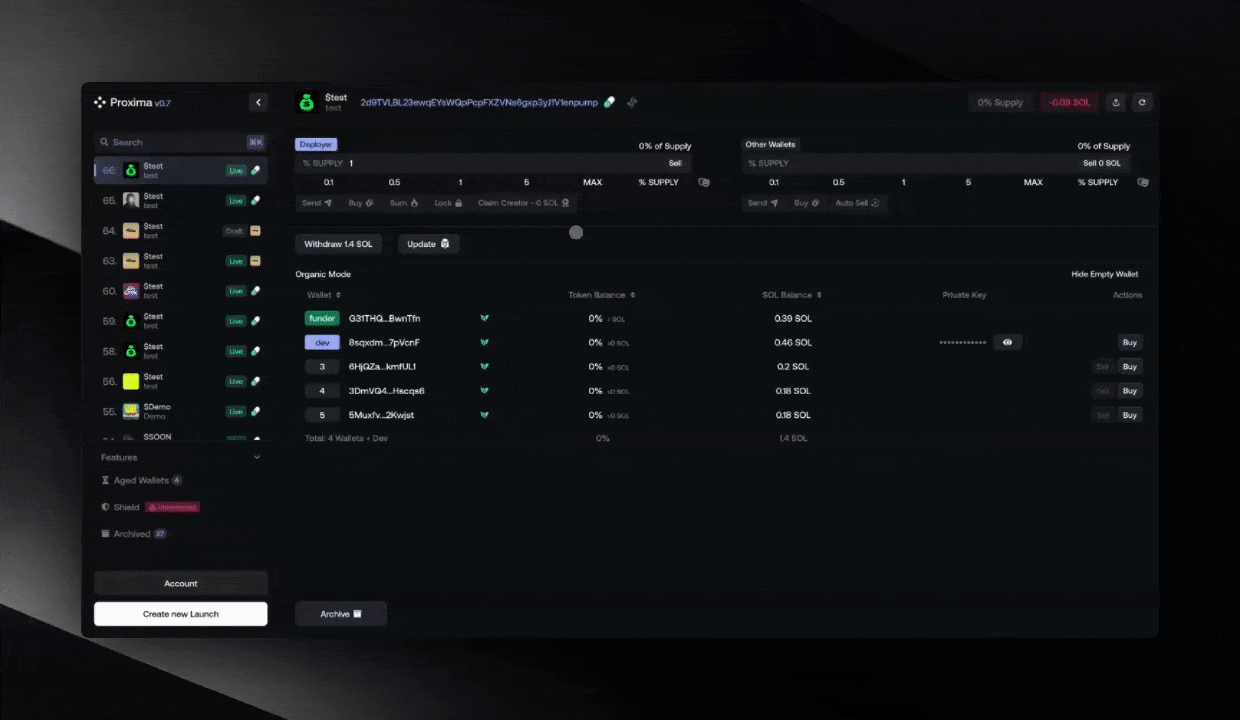Select MAX sell amount for Deployer

point(592,182)
